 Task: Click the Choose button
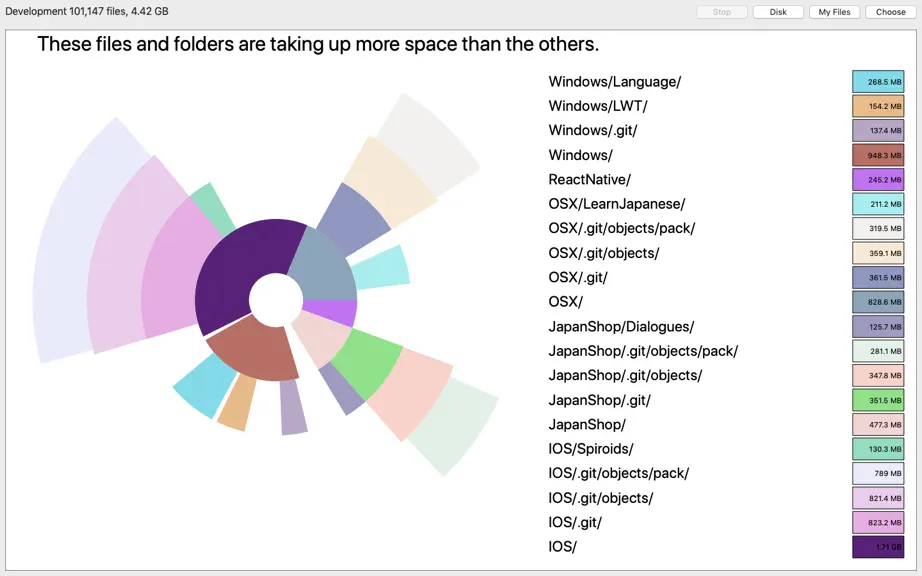click(x=890, y=12)
